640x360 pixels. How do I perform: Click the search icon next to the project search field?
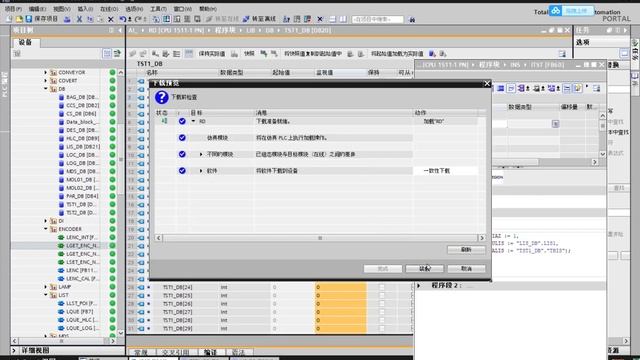click(412, 19)
